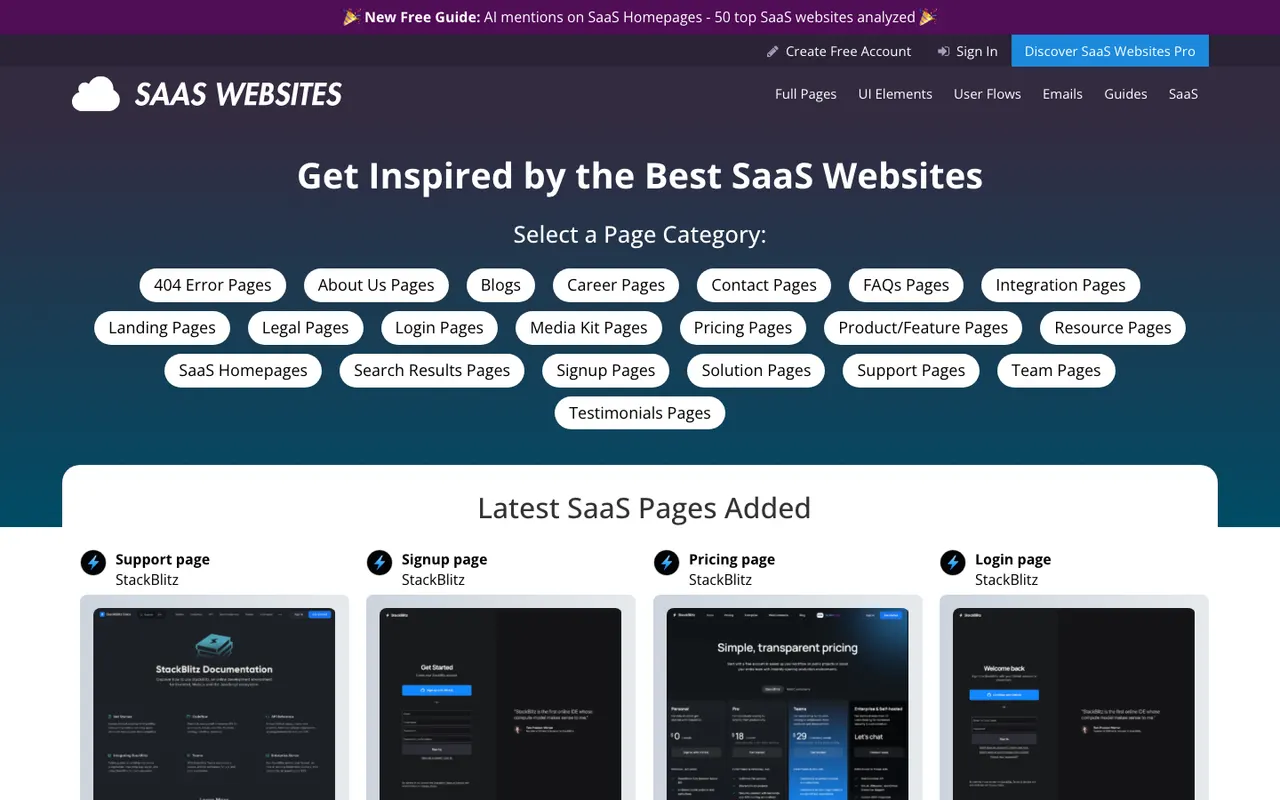Click Discover SaaS Websites Pro button

(1110, 51)
